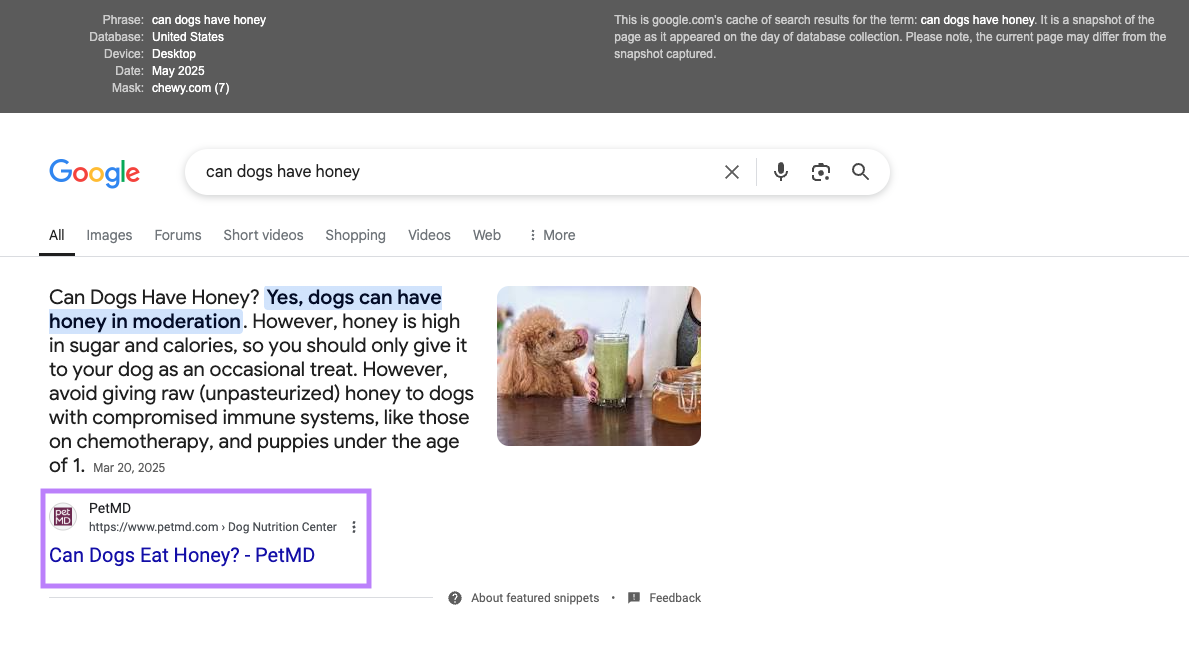Click the PetMD site favicon
The width and height of the screenshot is (1189, 653).
click(x=64, y=515)
